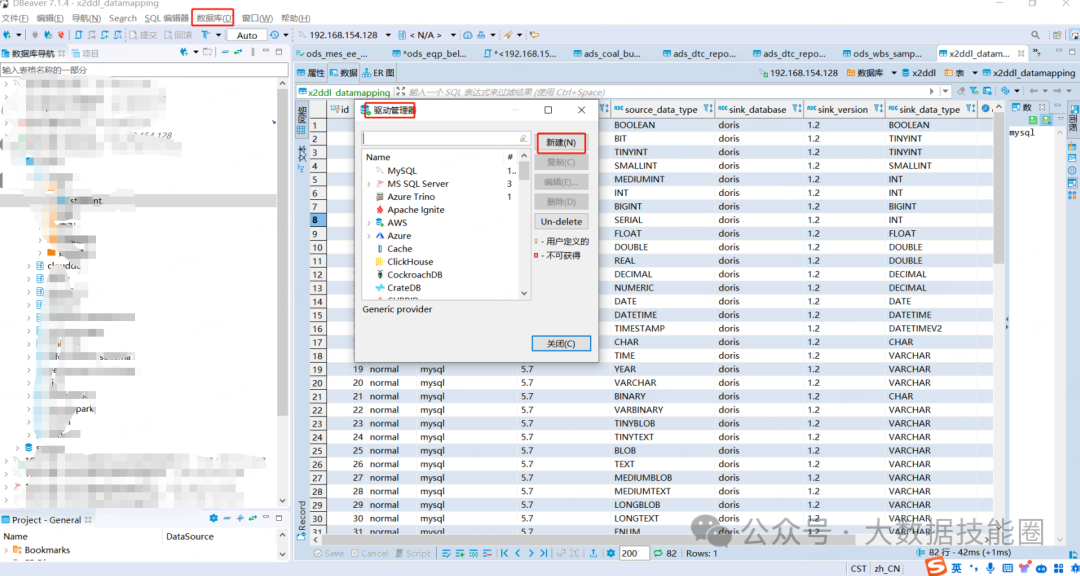Click sort/filter icon on sink_data_type column
The height and width of the screenshot is (576, 1080).
click(970, 109)
